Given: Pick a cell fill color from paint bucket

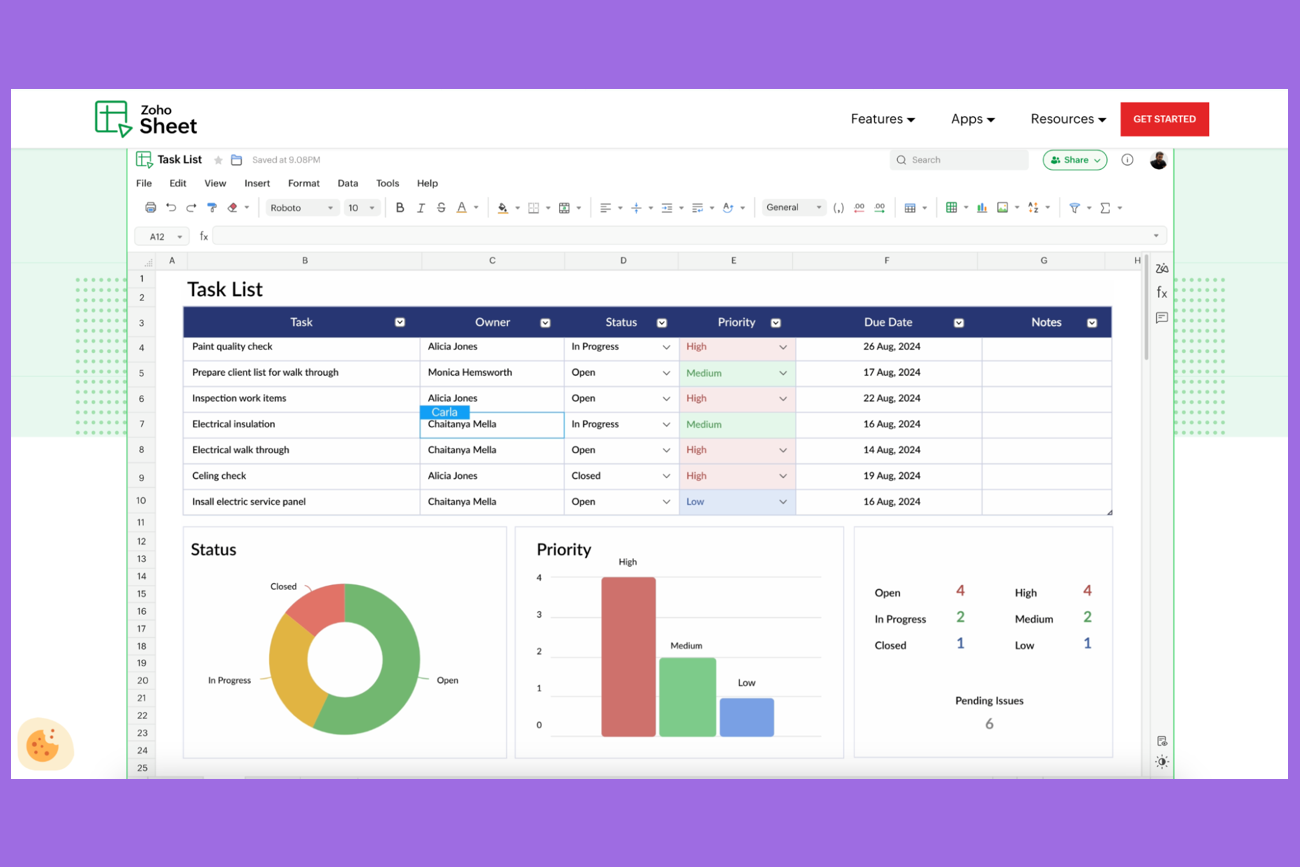Looking at the screenshot, I should pyautogui.click(x=502, y=208).
